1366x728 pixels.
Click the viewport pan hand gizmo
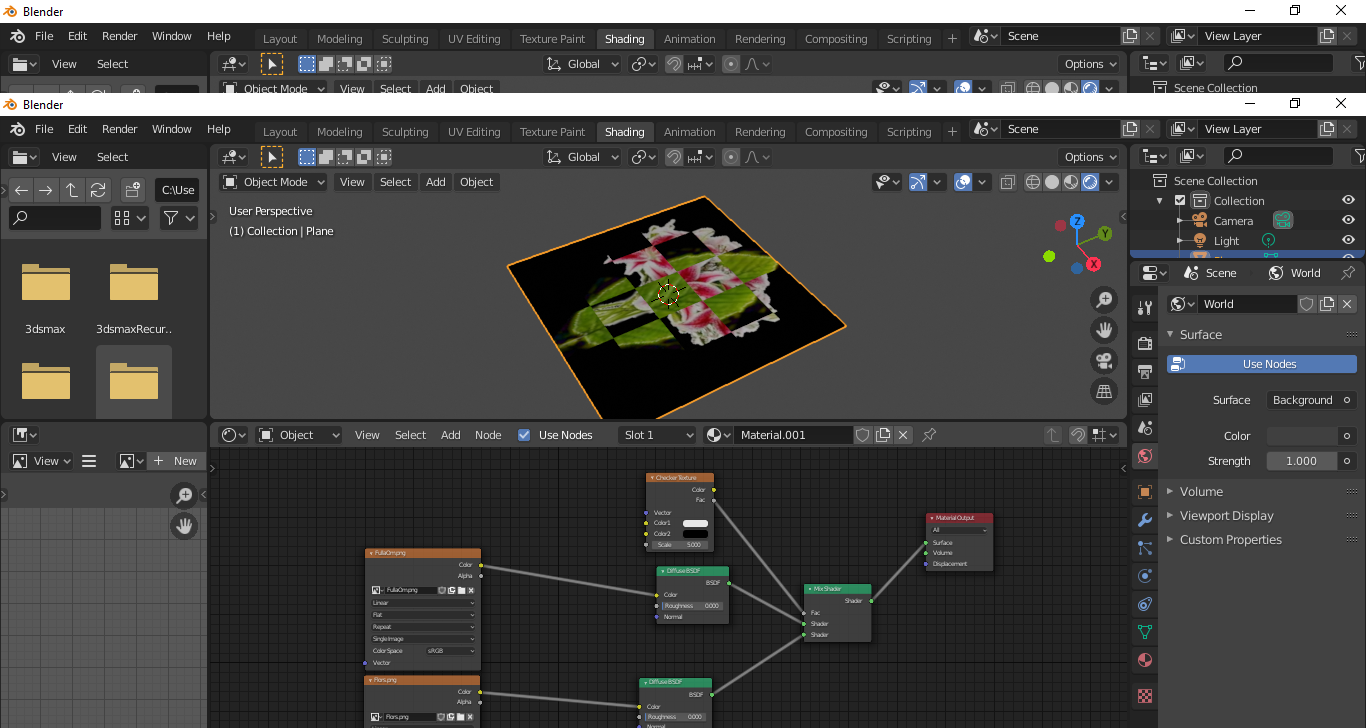click(x=1104, y=329)
